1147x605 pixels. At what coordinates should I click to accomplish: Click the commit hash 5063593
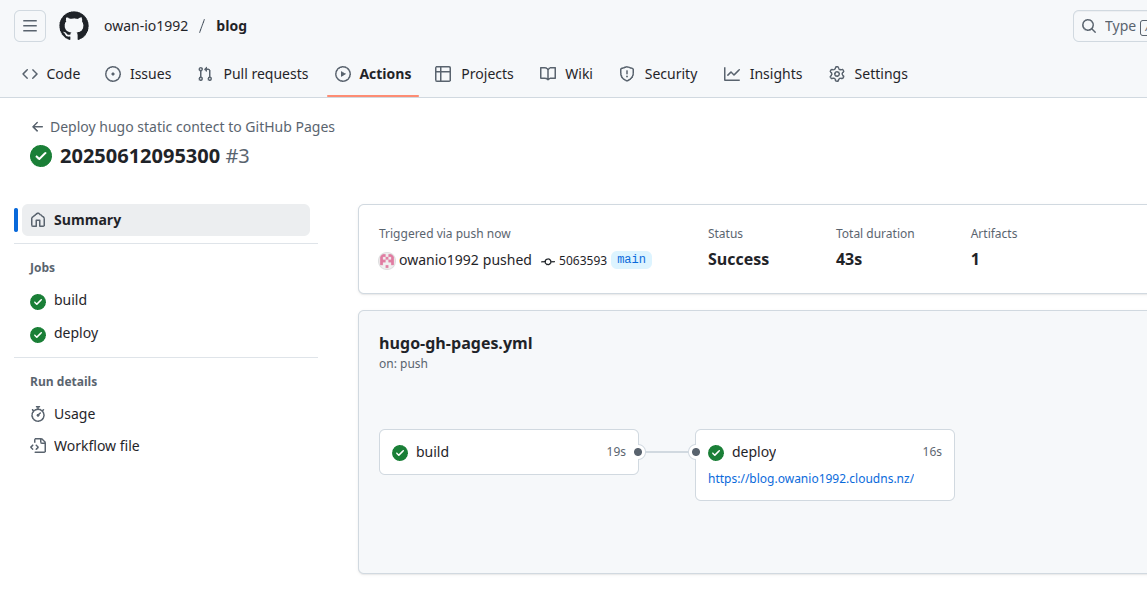click(582, 260)
